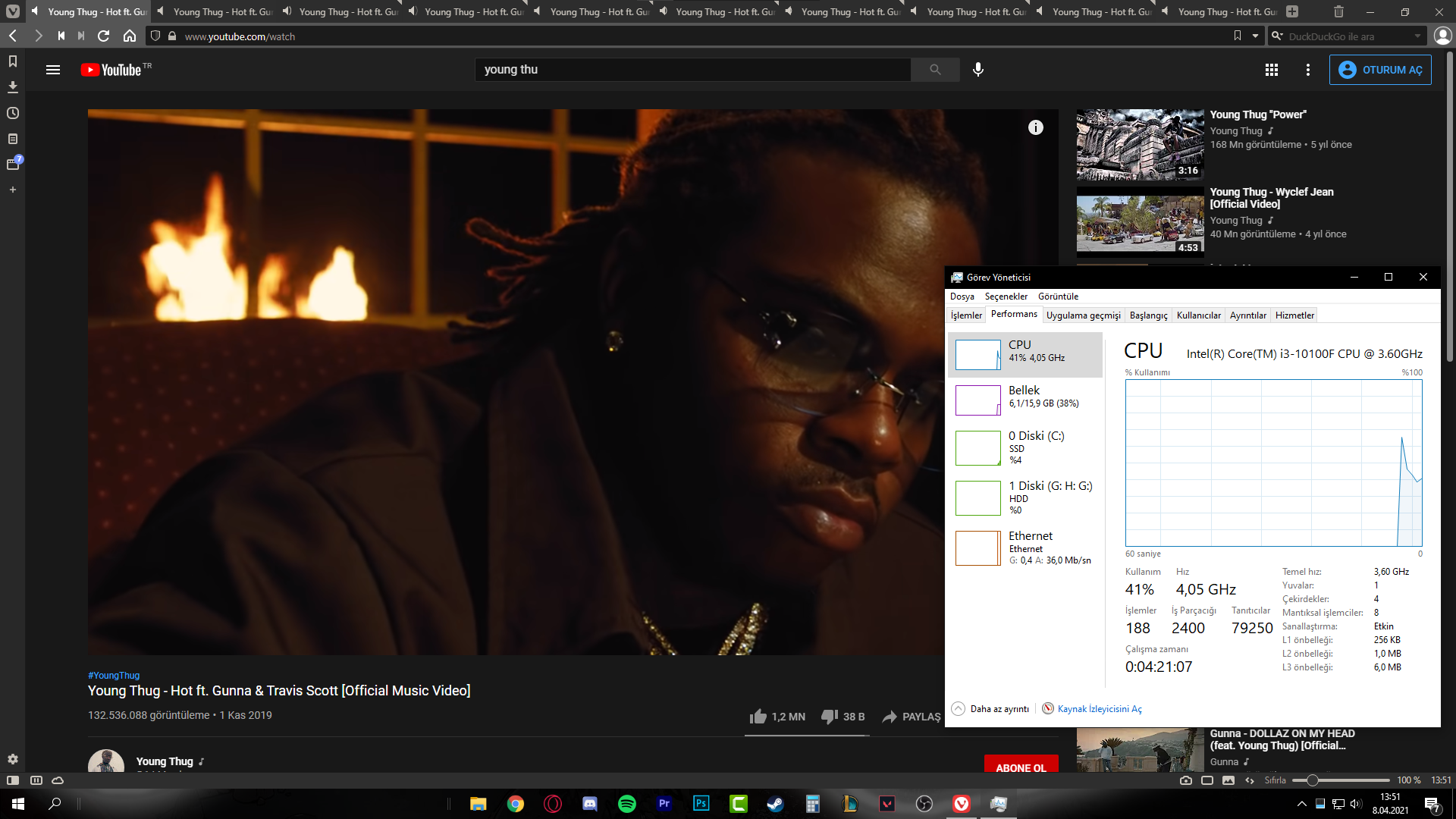Collapse Task Manager with Daha az ayrıntı

pos(991,708)
